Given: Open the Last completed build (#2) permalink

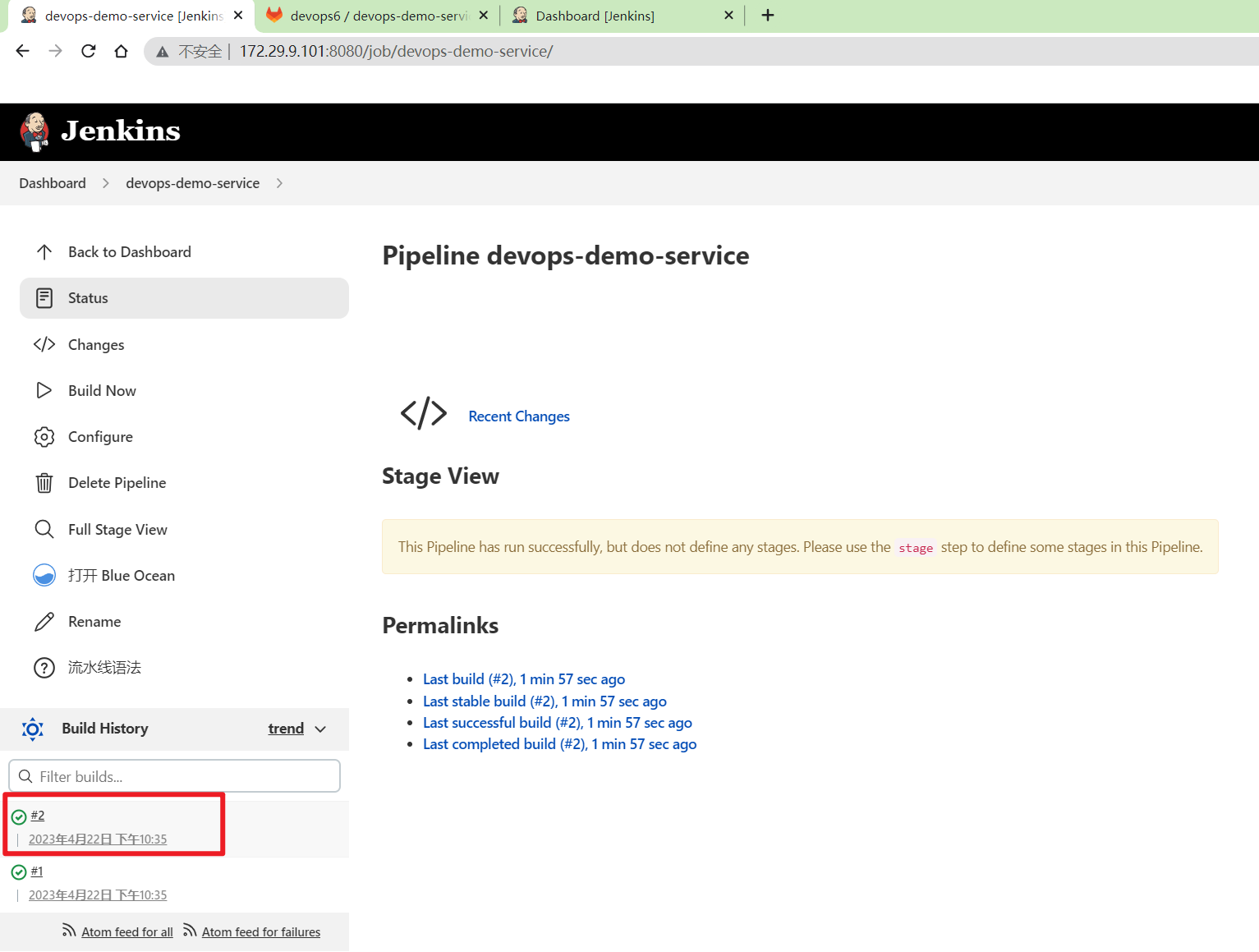Looking at the screenshot, I should click(560, 744).
